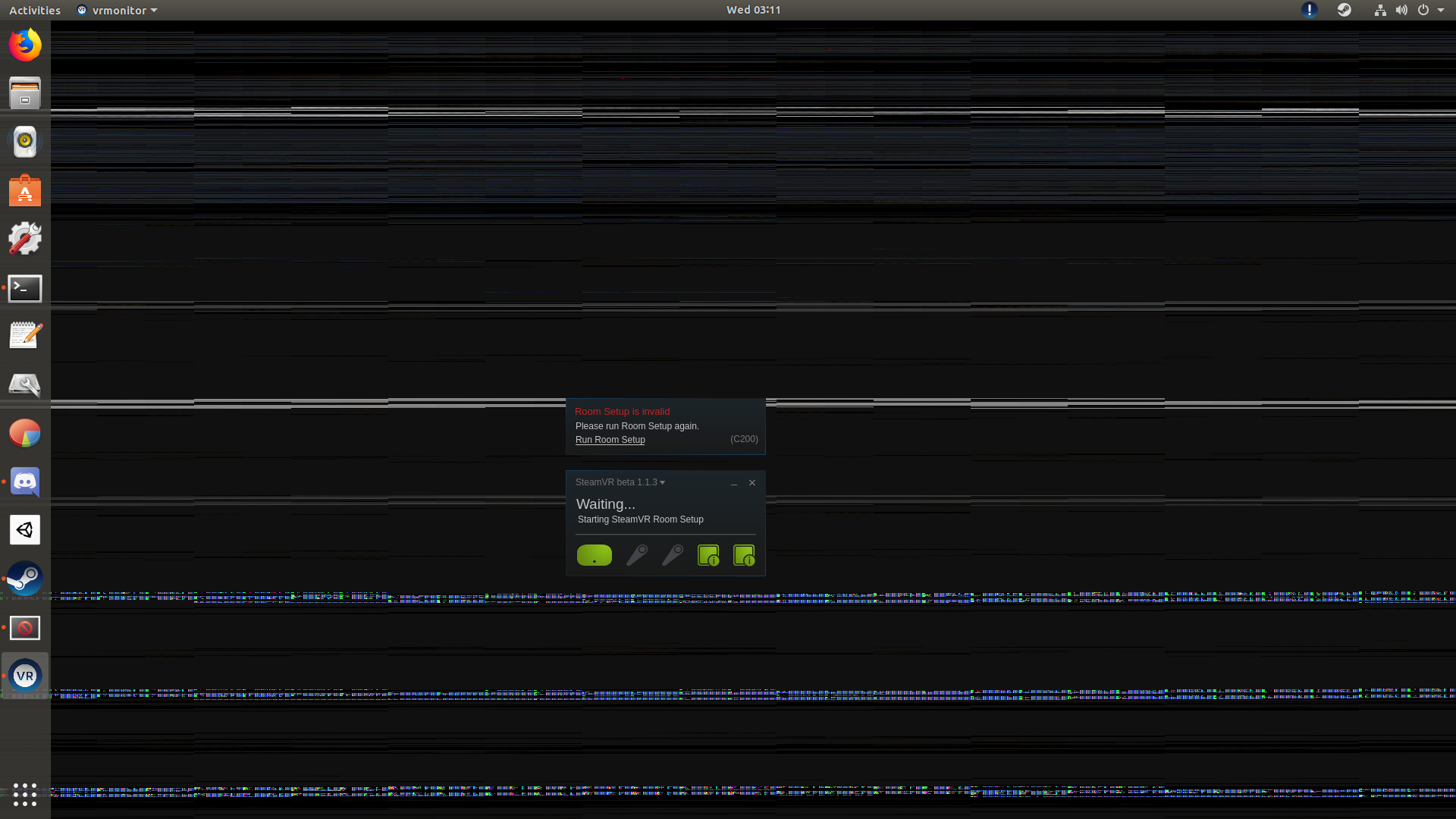
Task: Open Ubuntu Software orange bag icon
Action: (25, 190)
